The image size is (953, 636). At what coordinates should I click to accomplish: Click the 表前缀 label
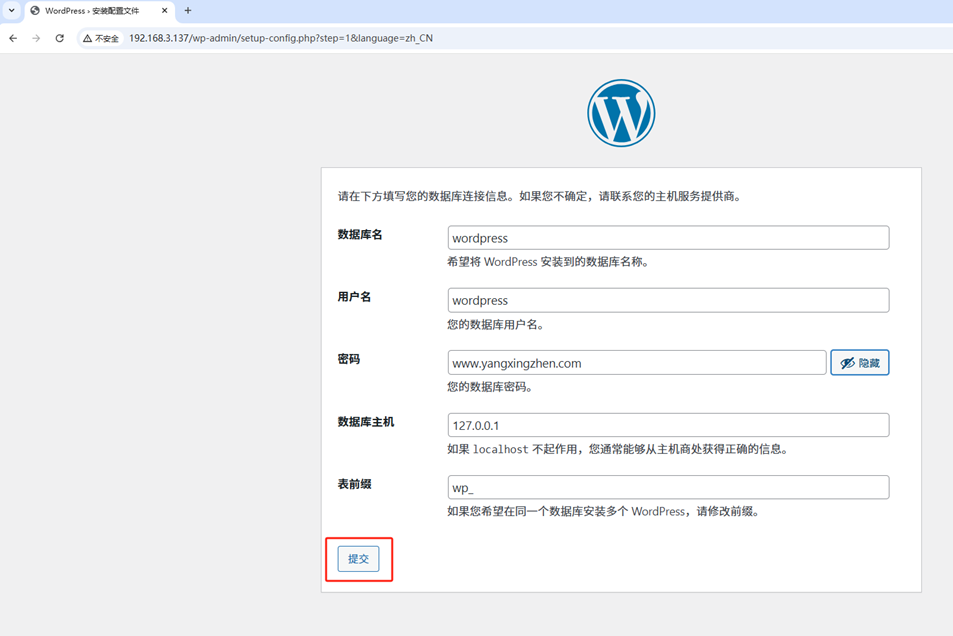point(354,484)
